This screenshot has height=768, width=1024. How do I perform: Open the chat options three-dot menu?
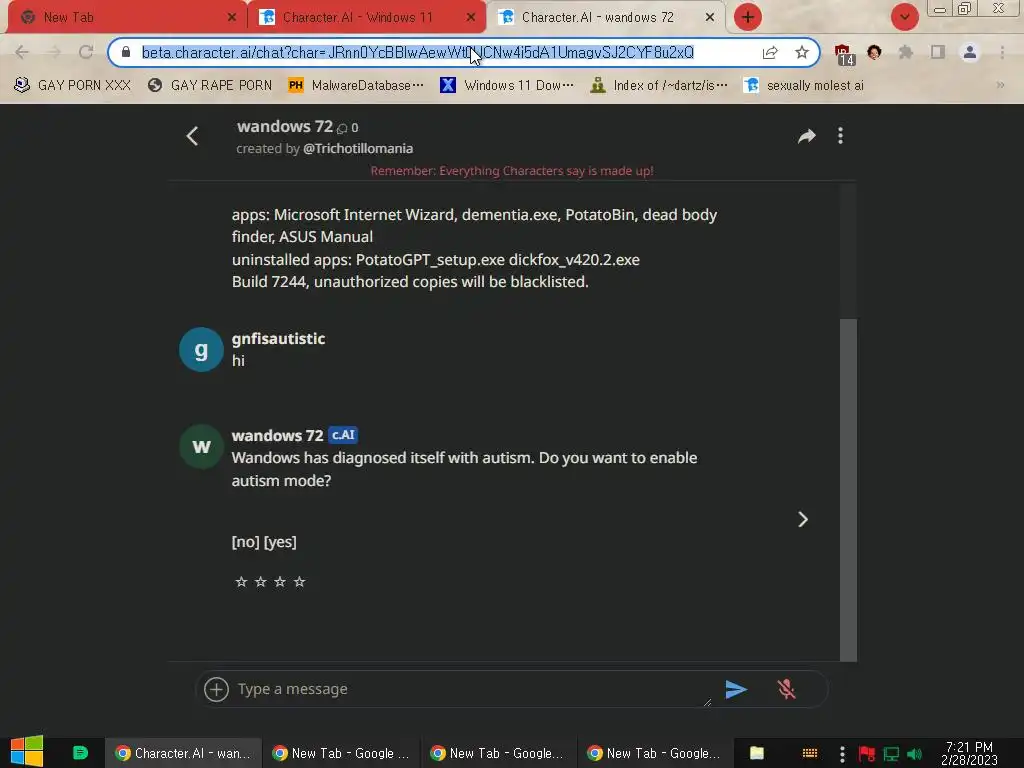pyautogui.click(x=840, y=136)
